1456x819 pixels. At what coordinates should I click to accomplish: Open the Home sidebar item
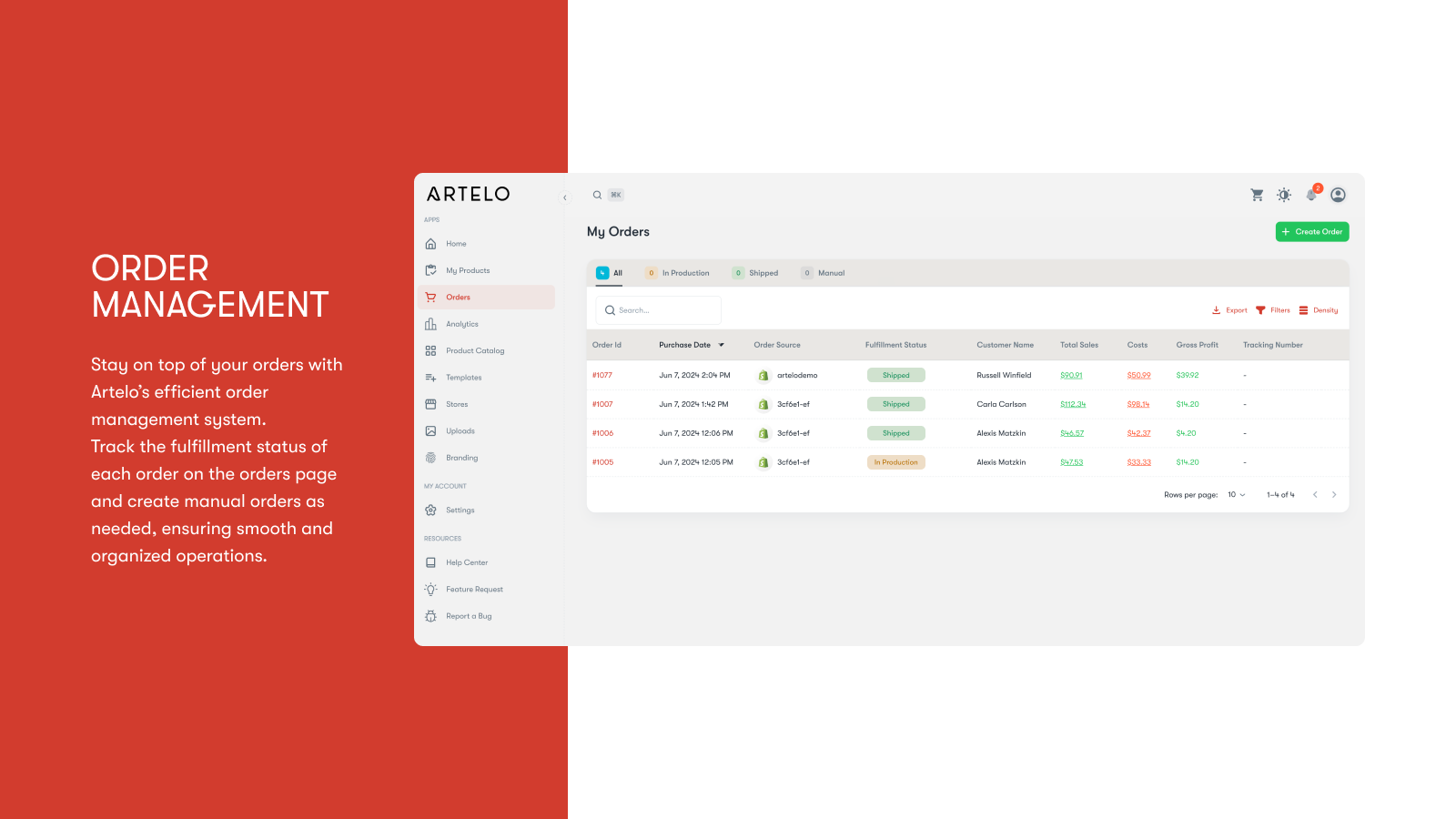click(x=487, y=244)
